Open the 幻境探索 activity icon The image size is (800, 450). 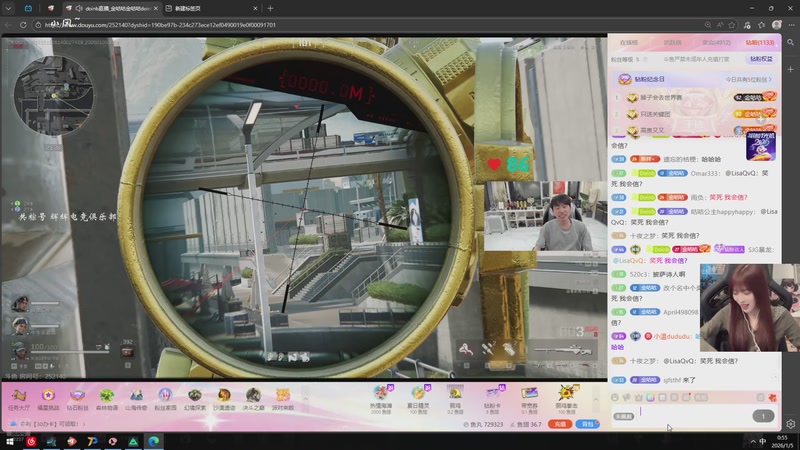[195, 399]
